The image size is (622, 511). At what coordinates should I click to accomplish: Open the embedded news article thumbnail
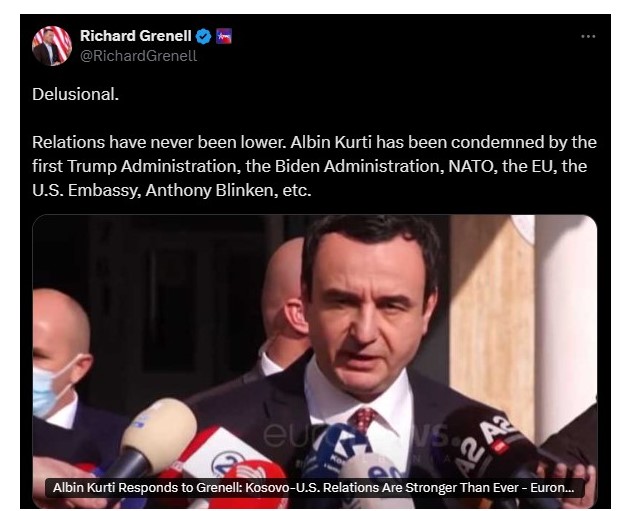[x=315, y=361]
